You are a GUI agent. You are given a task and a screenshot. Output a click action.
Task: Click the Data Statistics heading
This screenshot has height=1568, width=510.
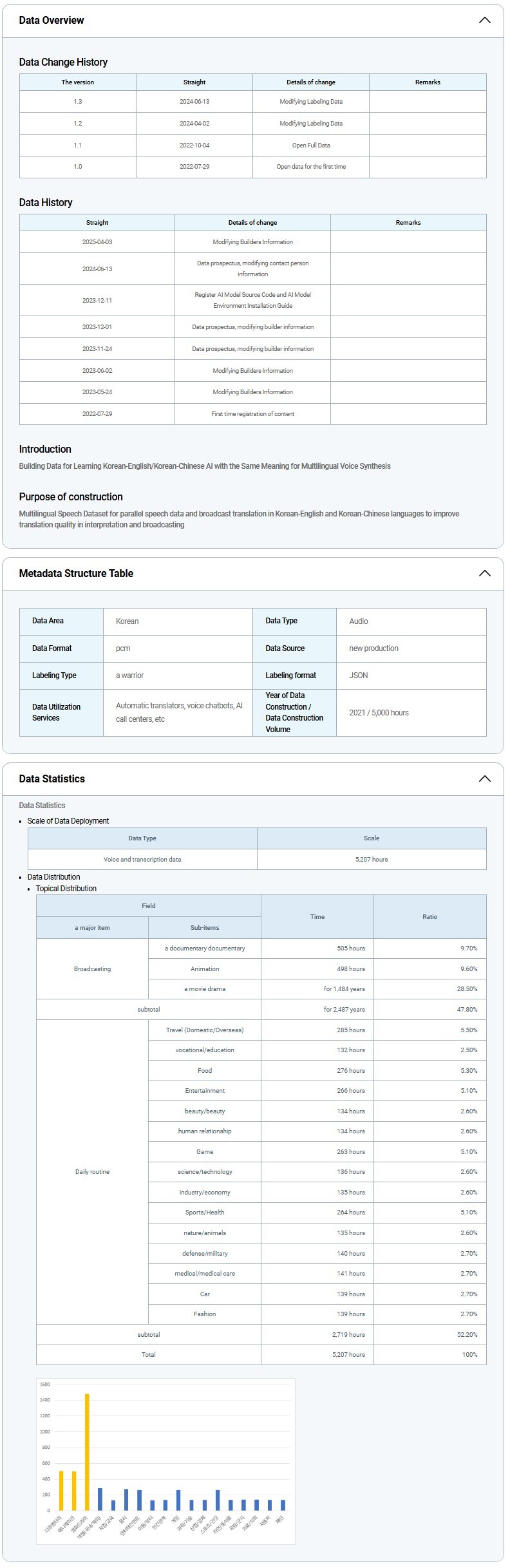52,779
